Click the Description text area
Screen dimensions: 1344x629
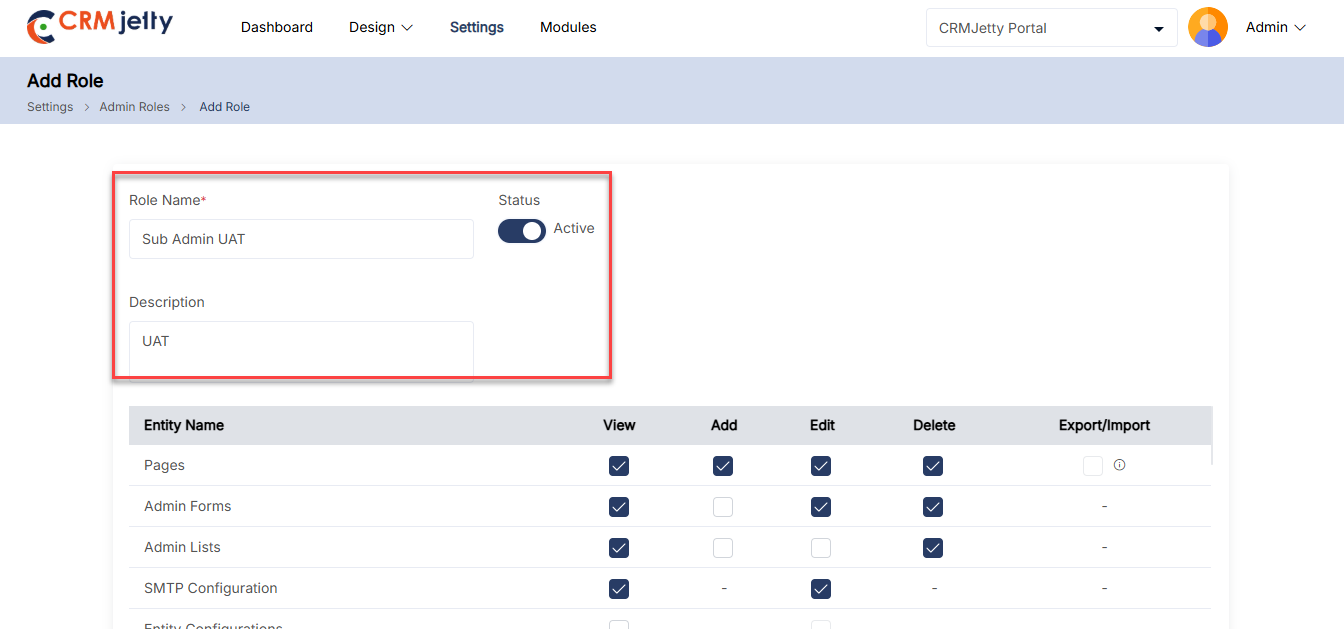point(301,349)
